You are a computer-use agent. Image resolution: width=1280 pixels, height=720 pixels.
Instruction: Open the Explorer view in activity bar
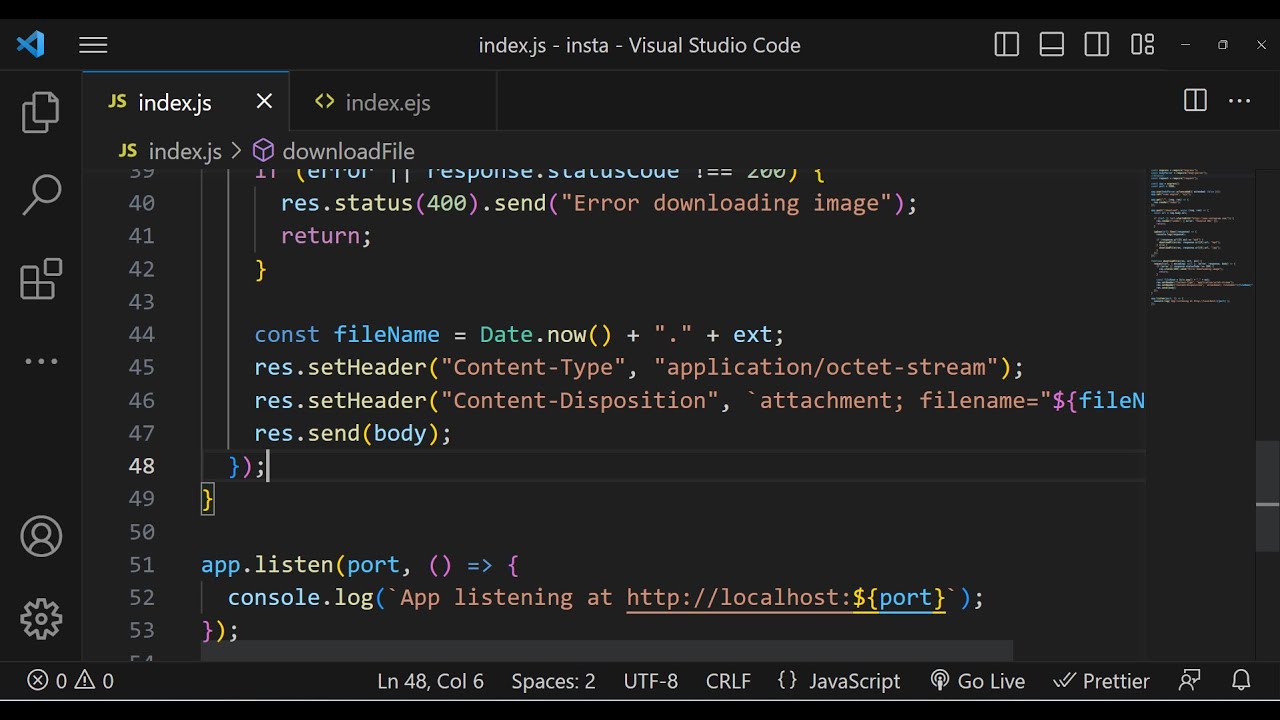(41, 112)
